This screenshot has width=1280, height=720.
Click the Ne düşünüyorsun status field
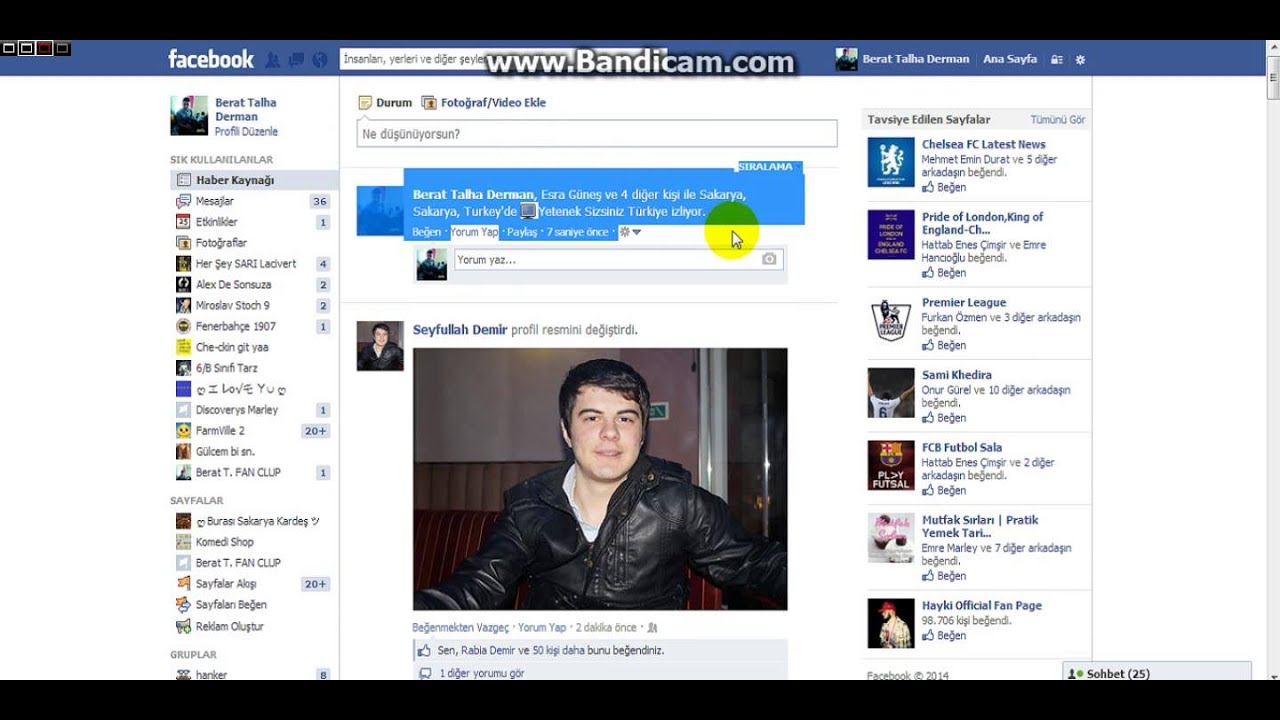(x=597, y=134)
